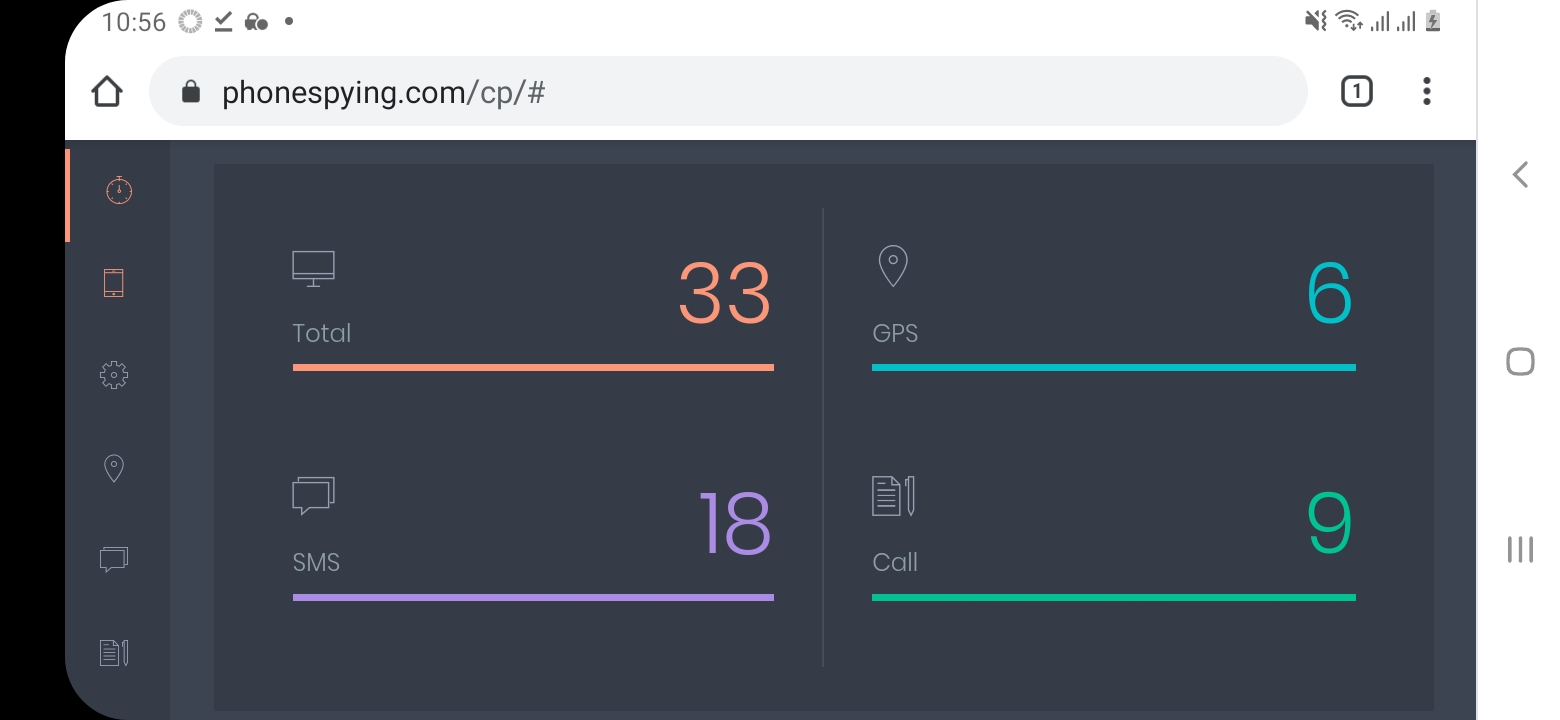1560x720 pixels.
Task: Select the device tablet icon in sidebar
Action: pyautogui.click(x=114, y=283)
